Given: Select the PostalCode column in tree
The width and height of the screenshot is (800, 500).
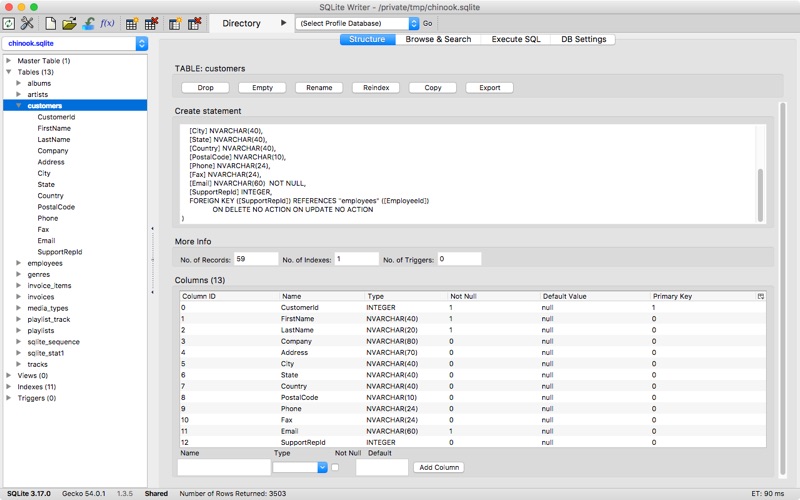Looking at the screenshot, I should click(56, 207).
